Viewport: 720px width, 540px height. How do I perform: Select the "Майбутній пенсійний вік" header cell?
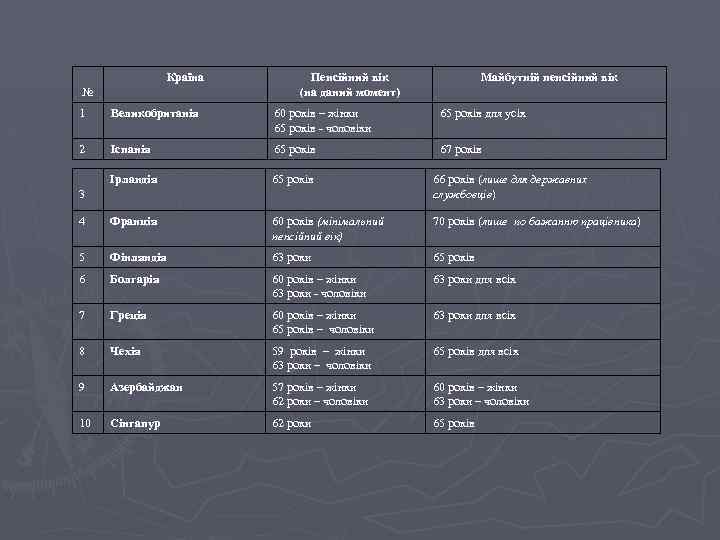(549, 77)
